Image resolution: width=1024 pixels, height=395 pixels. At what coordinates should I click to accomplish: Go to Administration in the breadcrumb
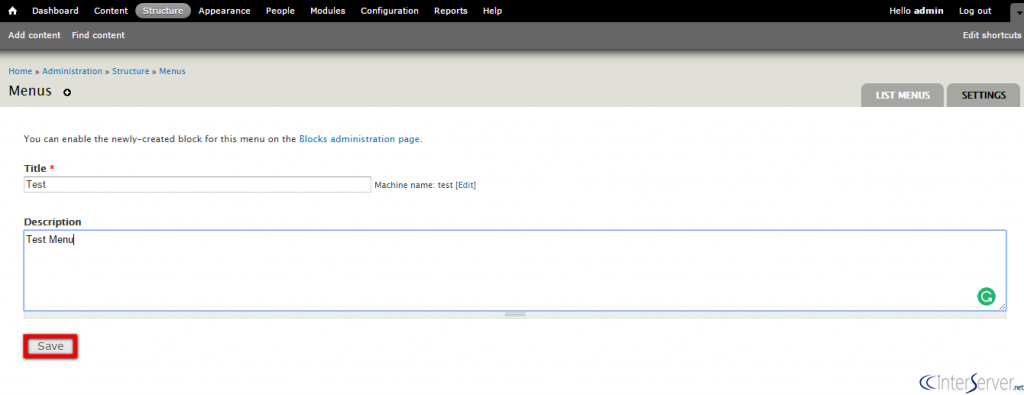(72, 71)
